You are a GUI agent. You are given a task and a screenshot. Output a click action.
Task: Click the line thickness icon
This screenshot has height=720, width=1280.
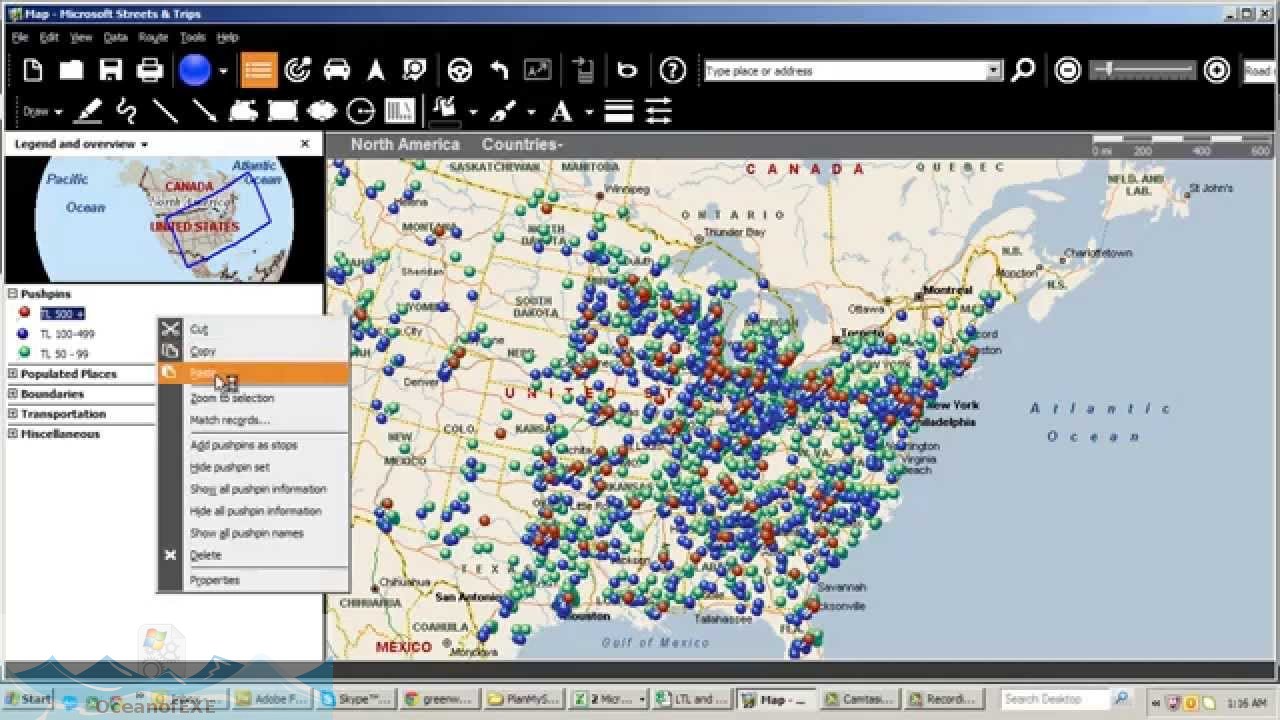click(619, 111)
